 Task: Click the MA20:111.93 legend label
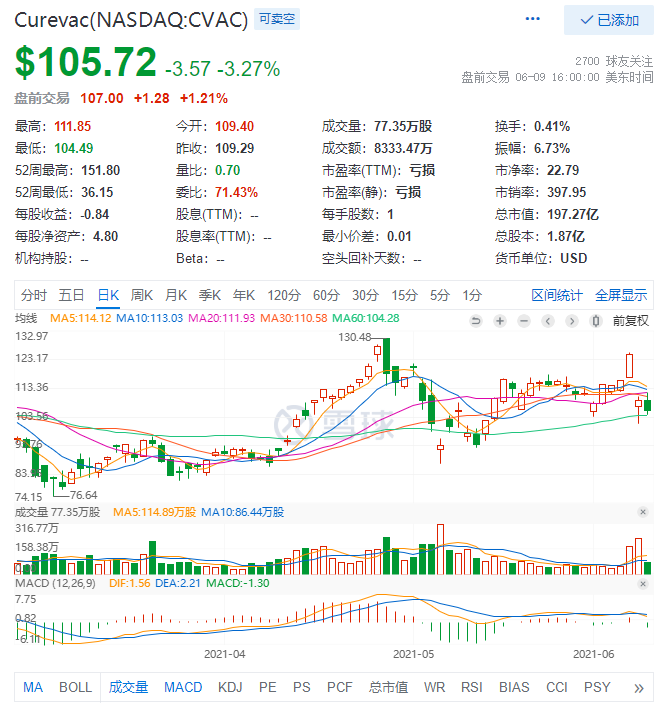[221, 318]
